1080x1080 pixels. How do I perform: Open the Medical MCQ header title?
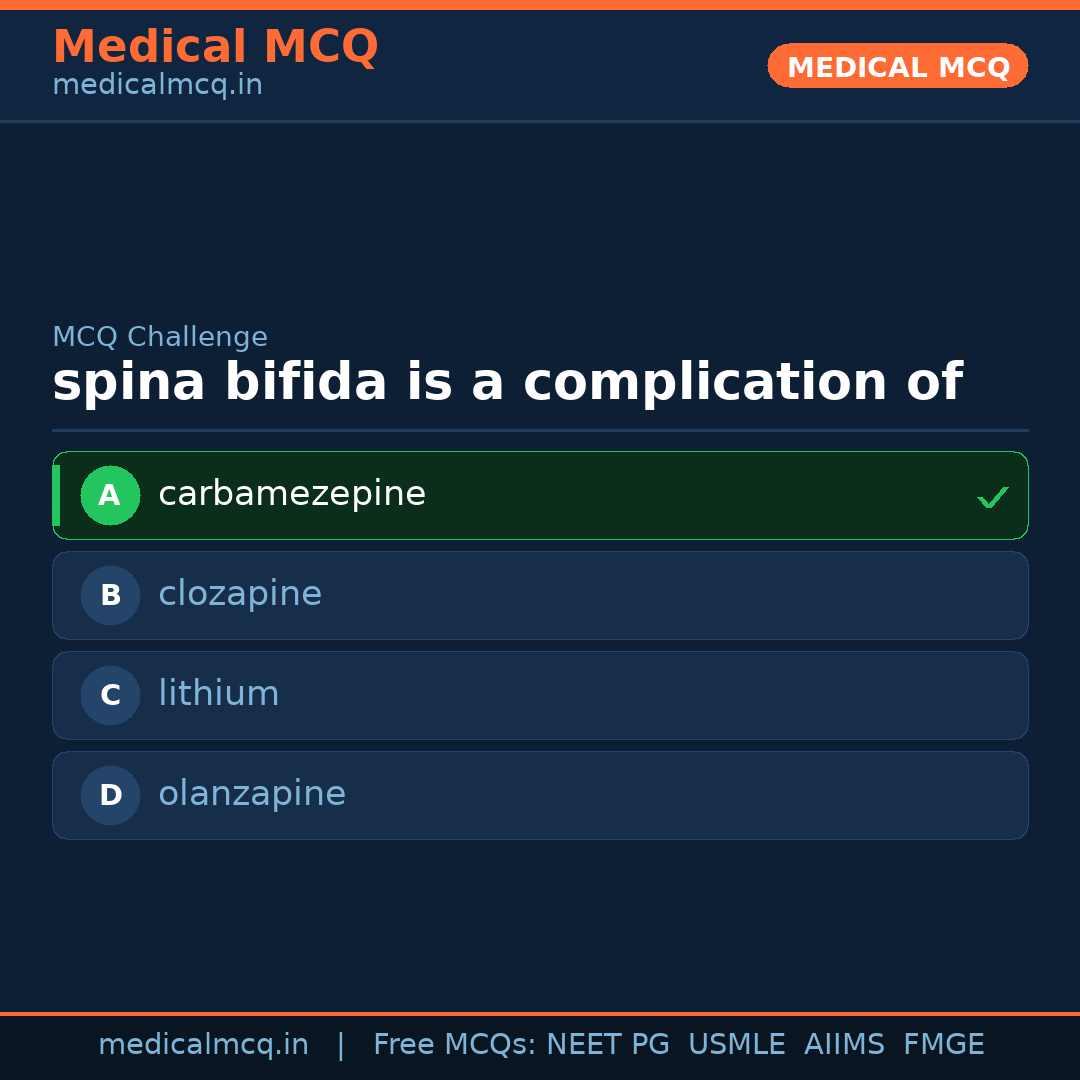coord(215,47)
